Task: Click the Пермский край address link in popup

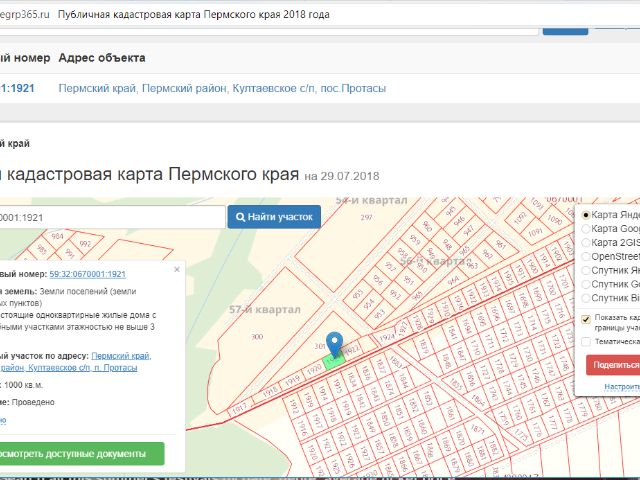Action: click(121, 356)
